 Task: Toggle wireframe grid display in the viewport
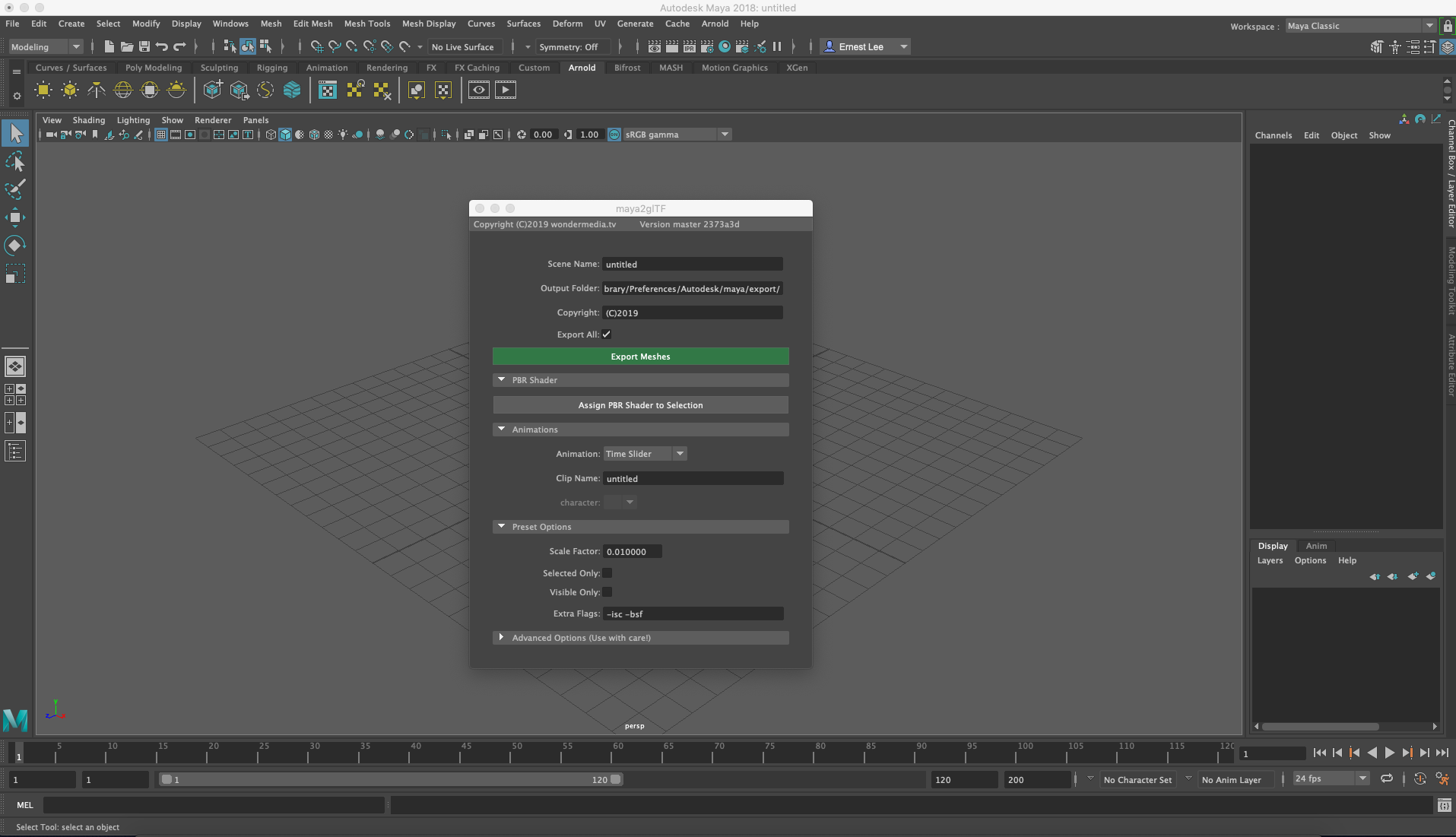tap(160, 135)
